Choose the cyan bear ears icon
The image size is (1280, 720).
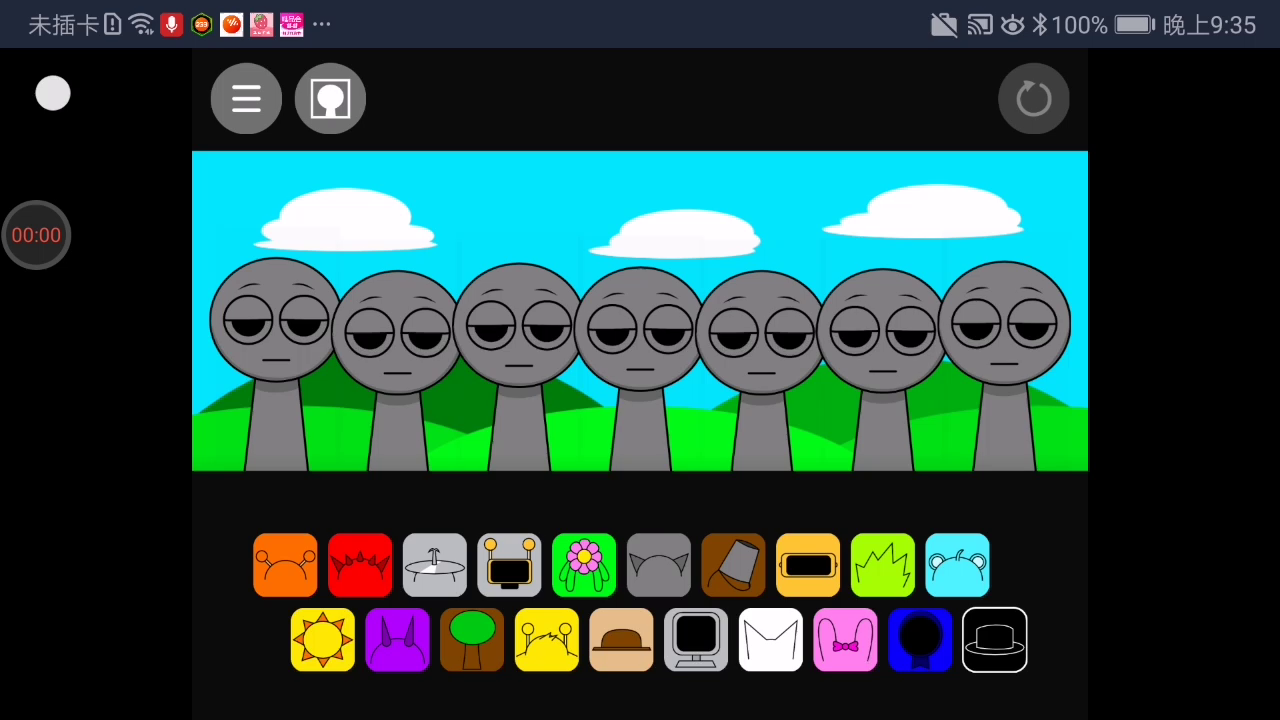point(957,565)
